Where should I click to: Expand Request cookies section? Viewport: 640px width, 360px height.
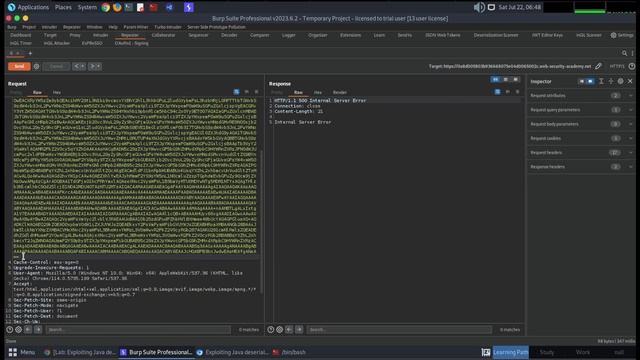pyautogui.click(x=581, y=138)
